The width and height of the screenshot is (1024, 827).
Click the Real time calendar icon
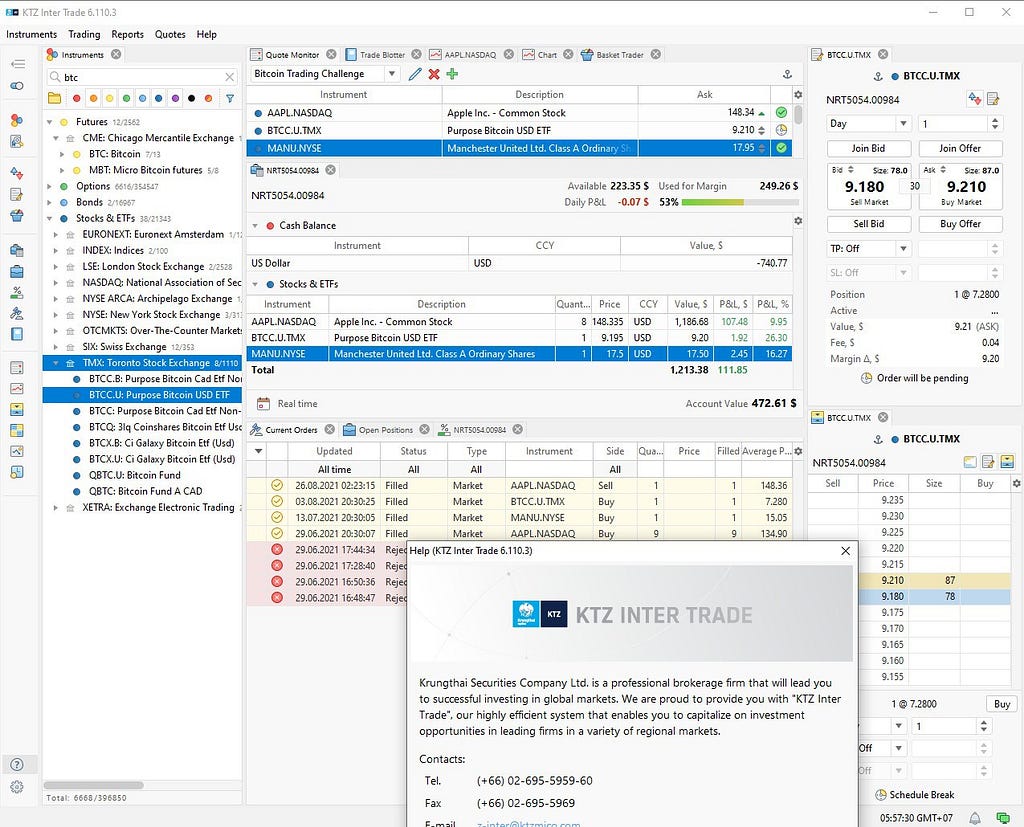[x=263, y=404]
